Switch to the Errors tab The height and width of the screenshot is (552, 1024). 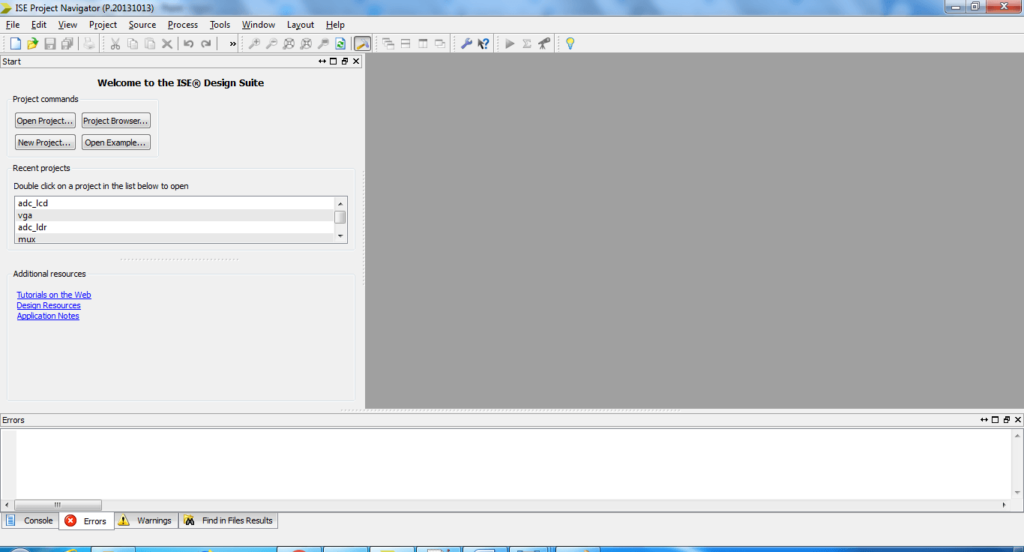click(x=86, y=521)
